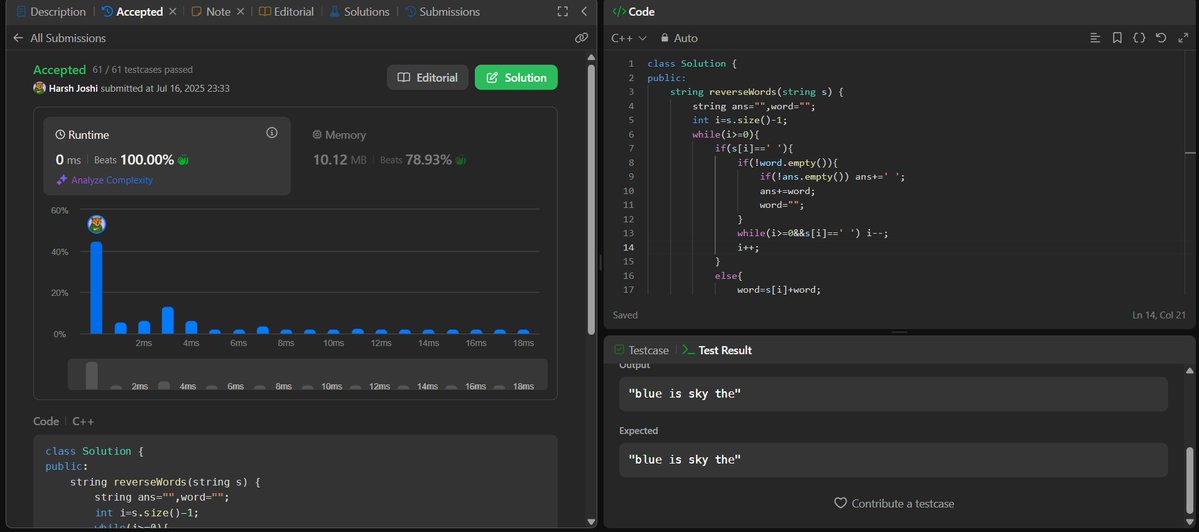Click the tallest bar in runtime histogram
This screenshot has width=1199, height=532.
click(96, 287)
